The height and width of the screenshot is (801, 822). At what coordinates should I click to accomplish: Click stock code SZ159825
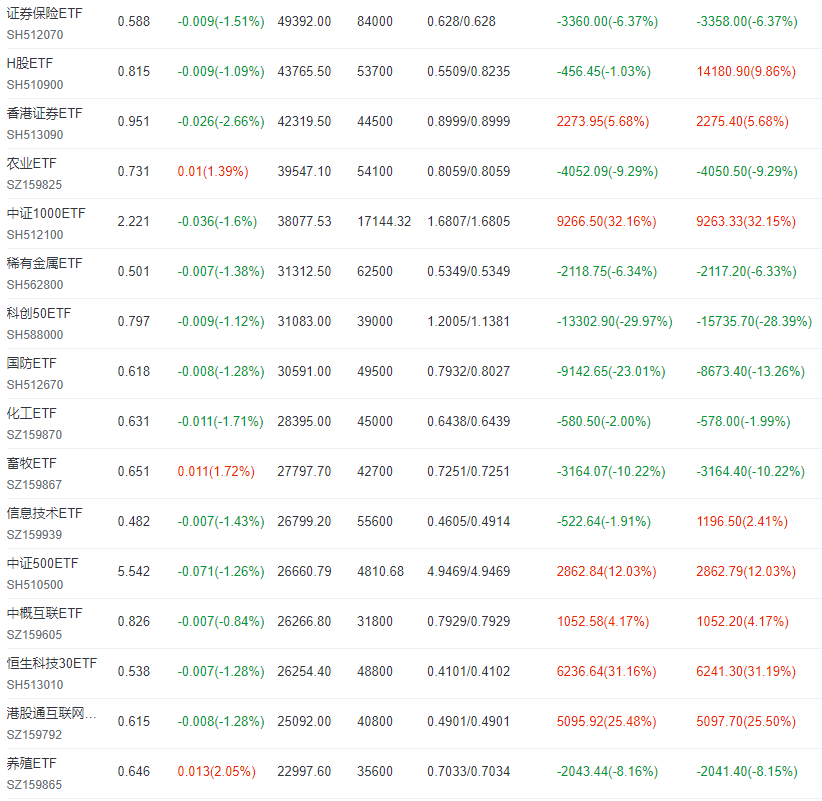(x=34, y=185)
